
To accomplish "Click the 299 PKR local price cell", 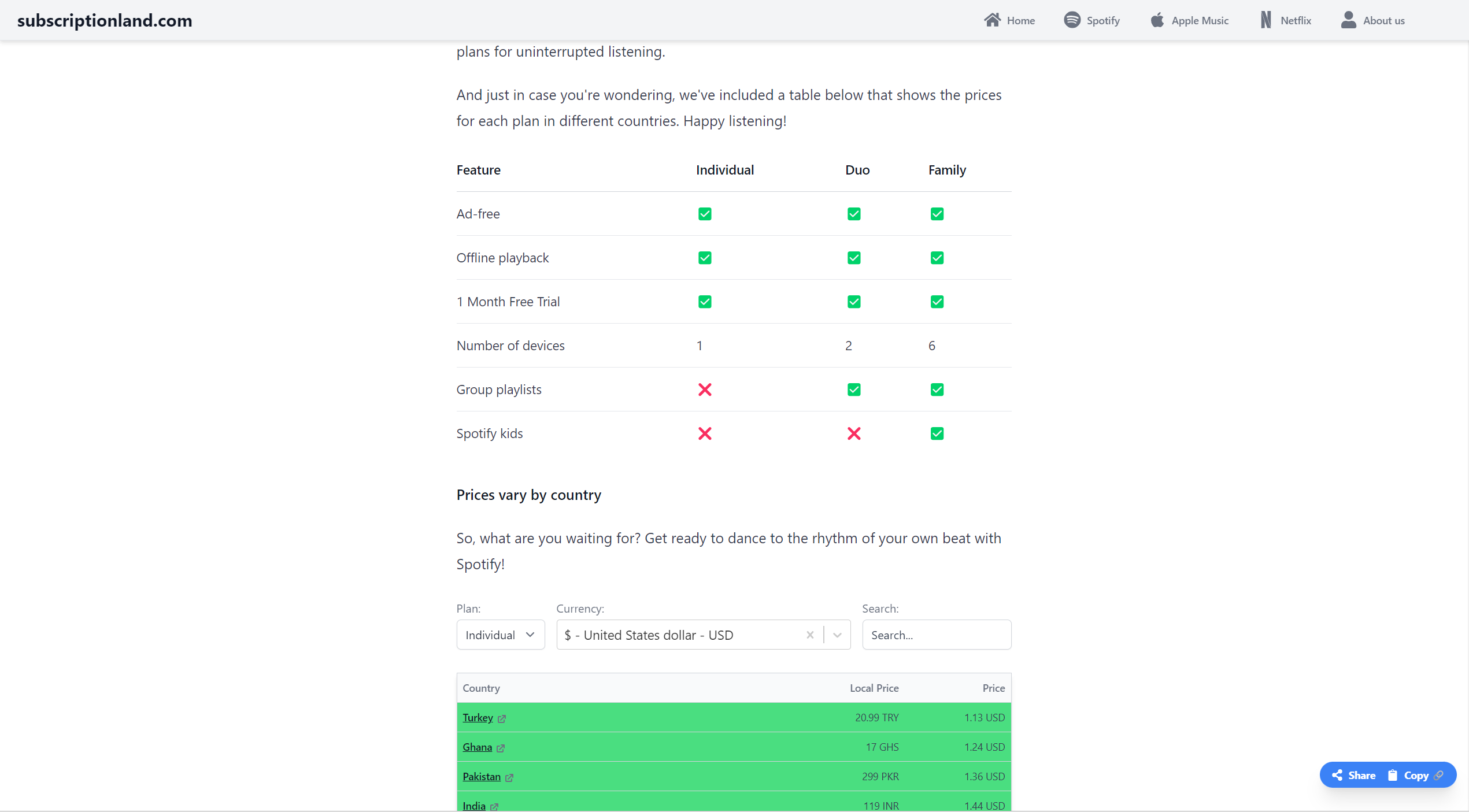I will [x=880, y=777].
